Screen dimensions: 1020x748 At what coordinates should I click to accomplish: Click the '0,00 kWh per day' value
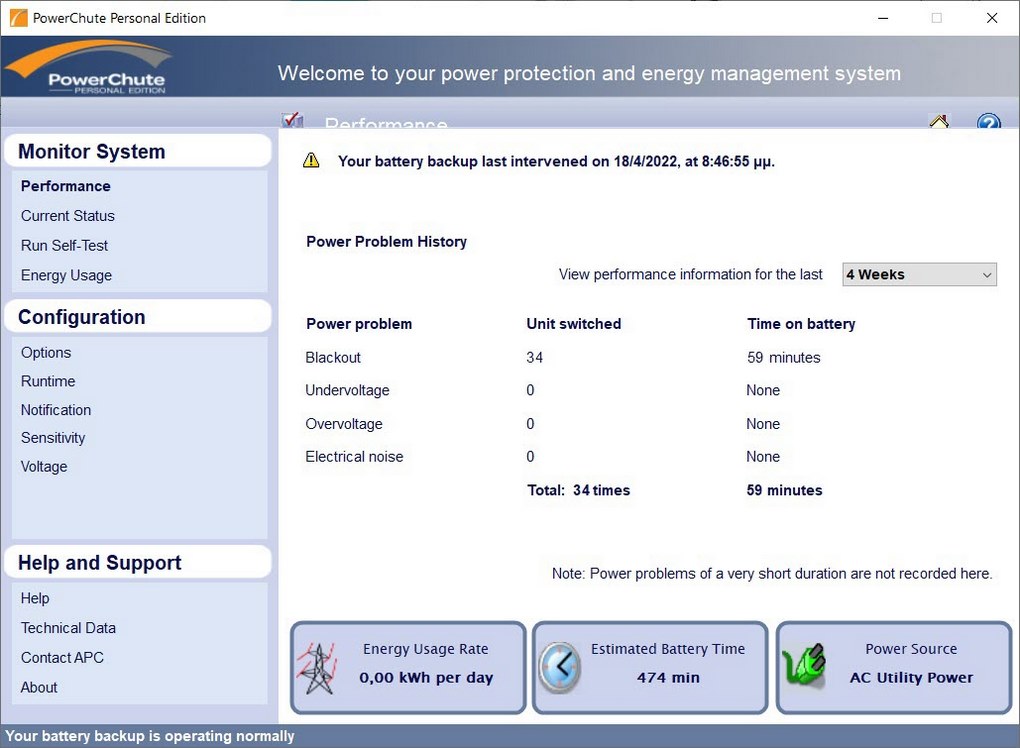tap(426, 678)
